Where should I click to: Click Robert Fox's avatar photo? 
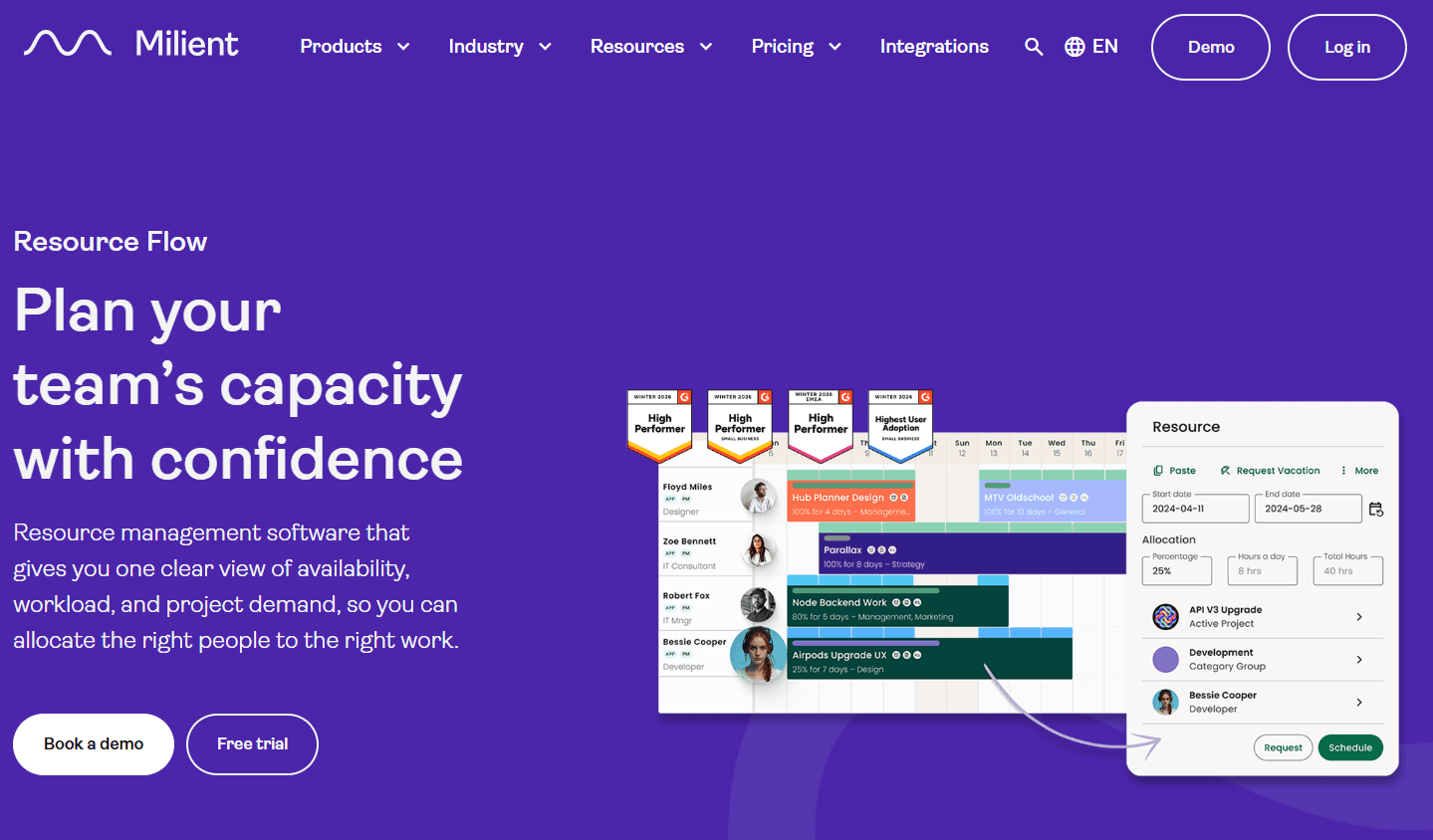pos(759,604)
